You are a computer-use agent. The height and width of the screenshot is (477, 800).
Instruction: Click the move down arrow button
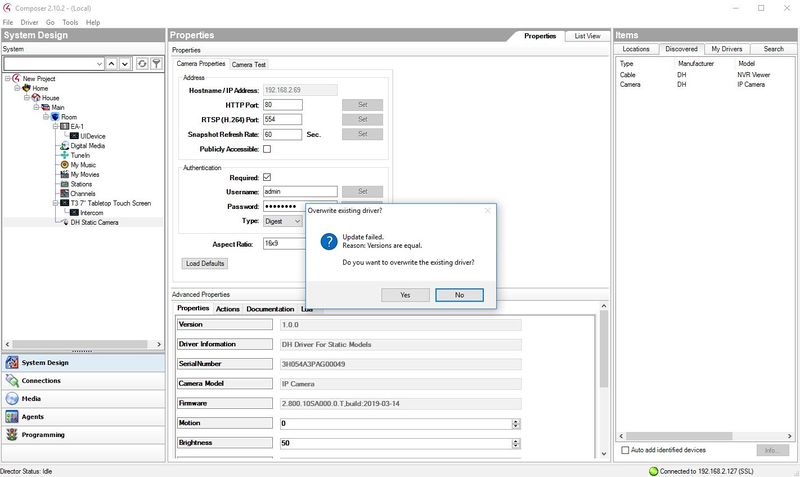point(125,64)
